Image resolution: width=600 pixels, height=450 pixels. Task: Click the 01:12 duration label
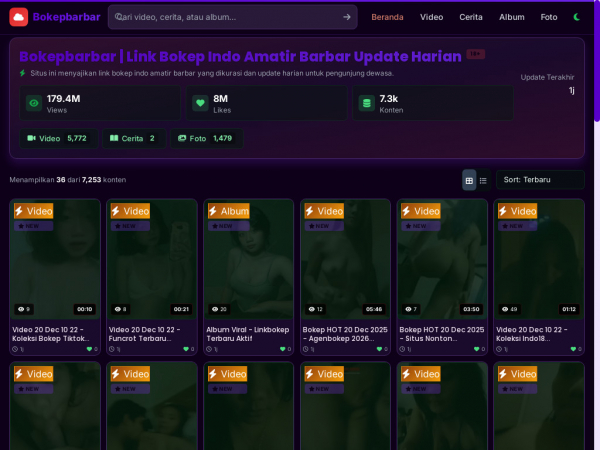point(569,309)
